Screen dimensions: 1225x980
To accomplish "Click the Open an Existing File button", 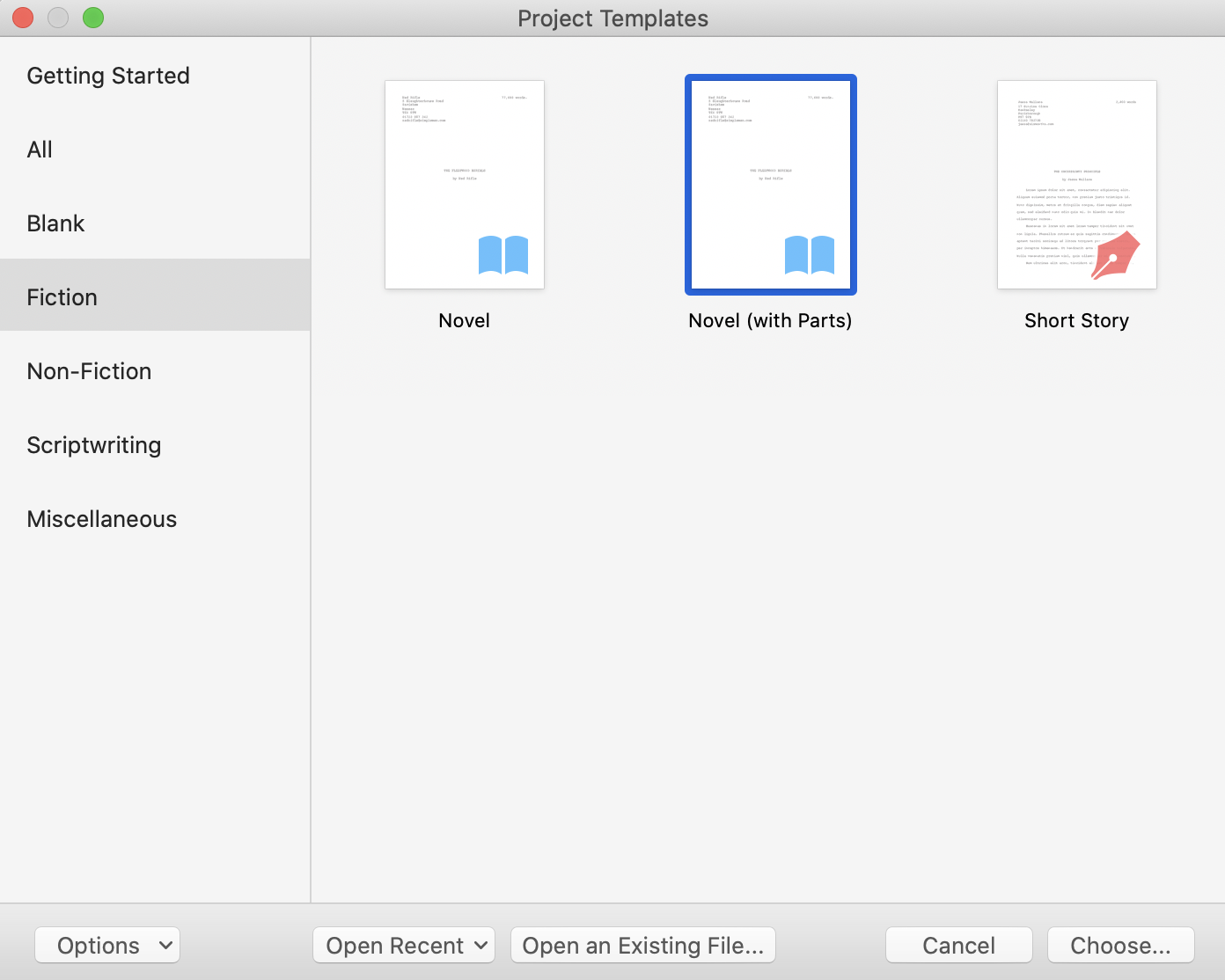I will [x=642, y=946].
